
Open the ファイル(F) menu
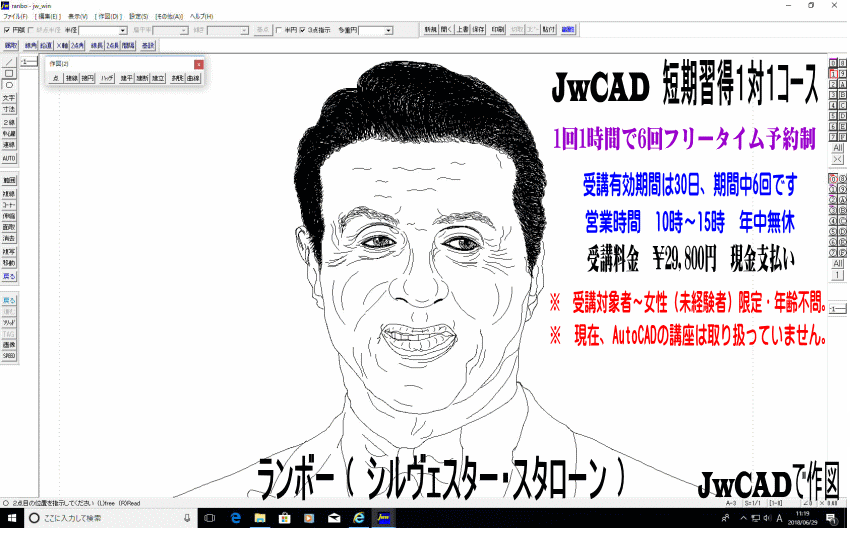coord(15,17)
